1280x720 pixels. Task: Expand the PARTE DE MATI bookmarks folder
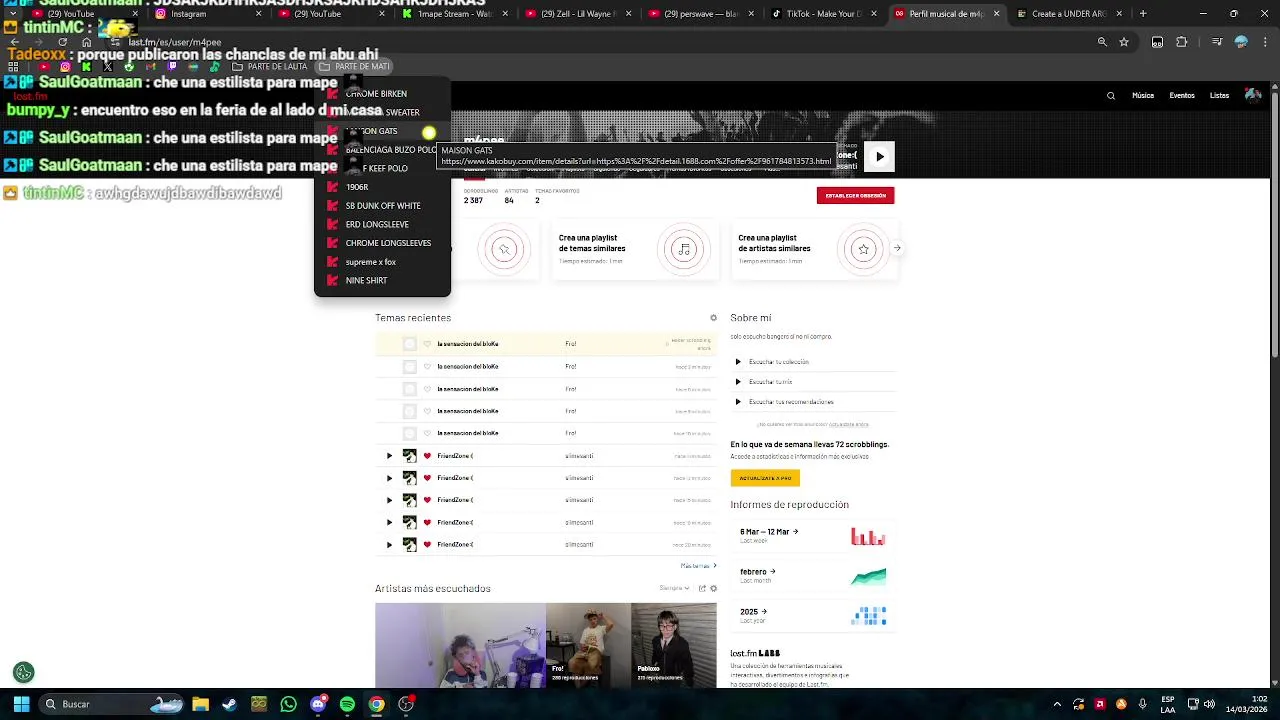[x=355, y=67]
